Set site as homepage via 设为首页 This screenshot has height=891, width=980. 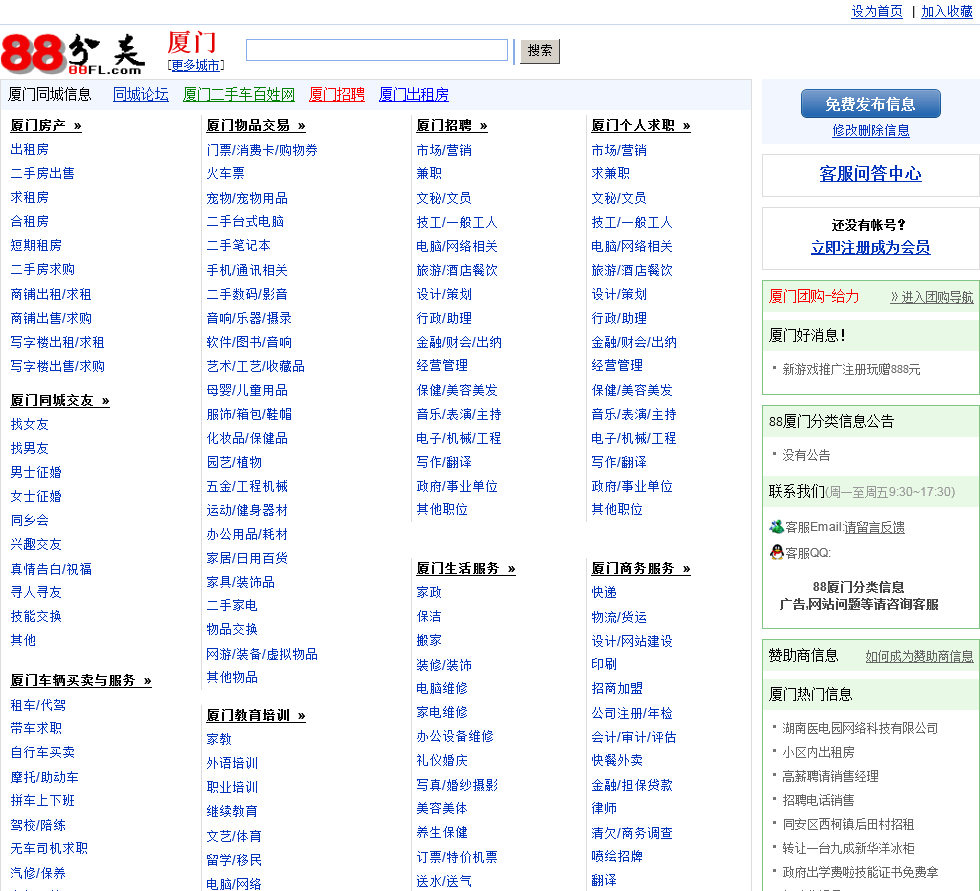click(x=877, y=11)
